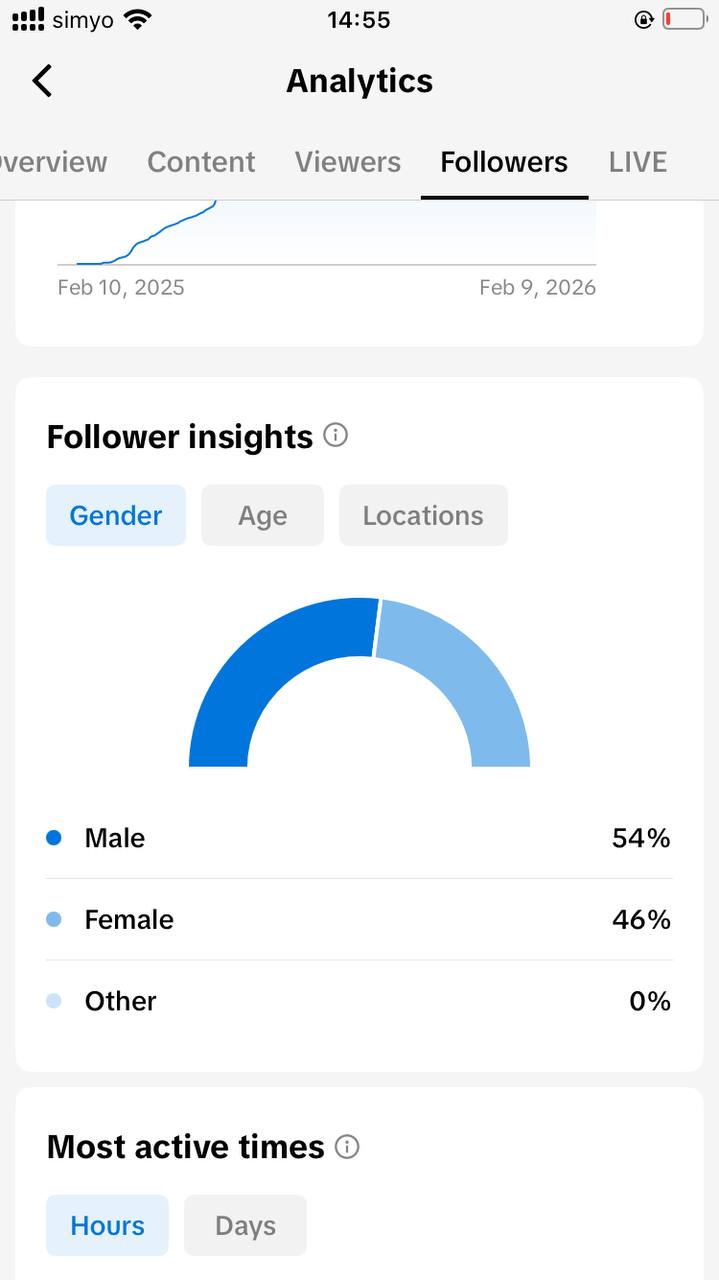Tap the Female light blue legend dot
Image resolution: width=719 pixels, height=1280 pixels.
[54, 919]
